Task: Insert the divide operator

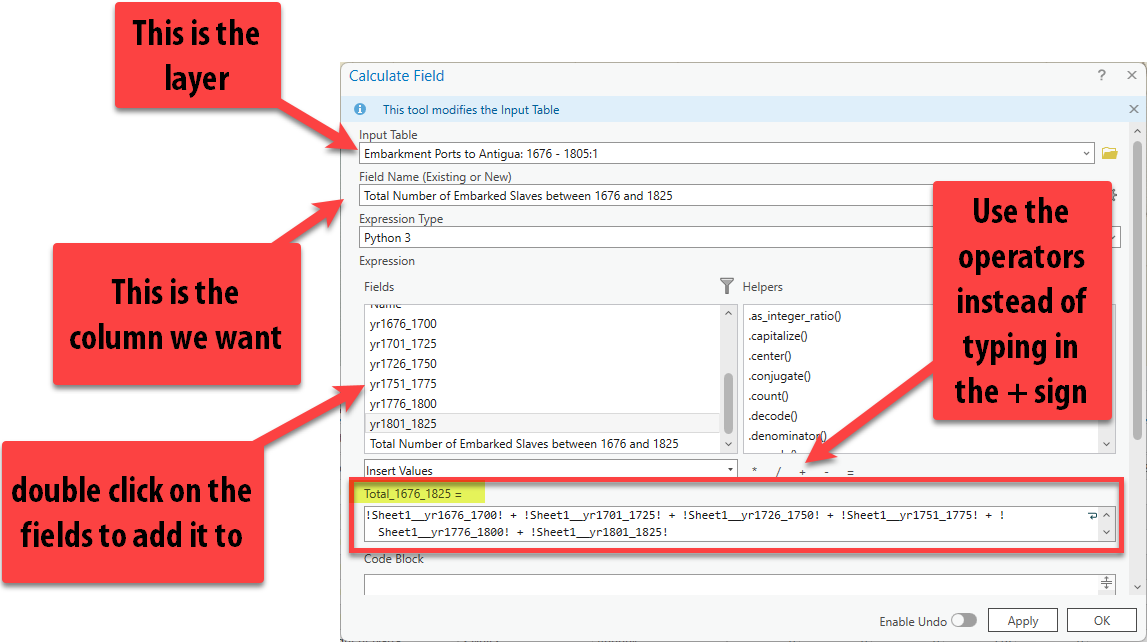Action: click(778, 472)
